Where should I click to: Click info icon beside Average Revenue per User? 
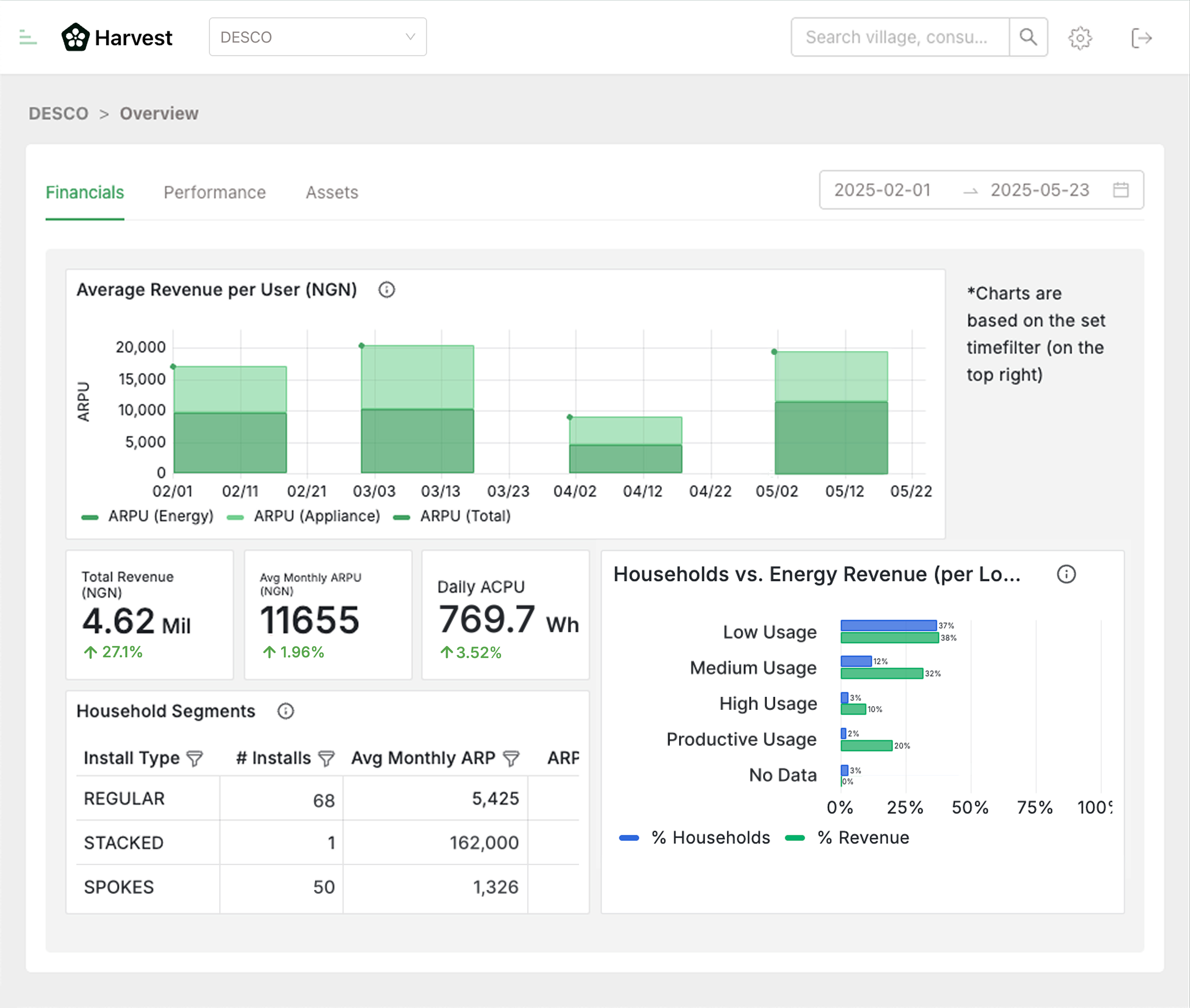[387, 290]
